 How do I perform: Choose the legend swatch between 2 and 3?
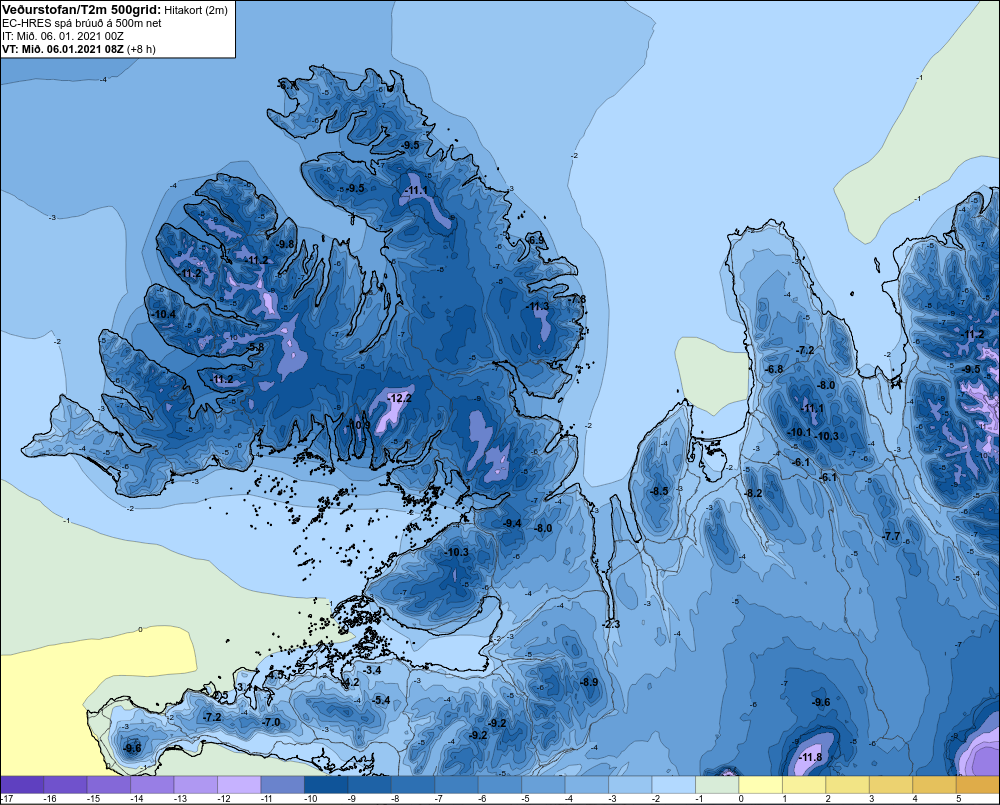coord(848,785)
